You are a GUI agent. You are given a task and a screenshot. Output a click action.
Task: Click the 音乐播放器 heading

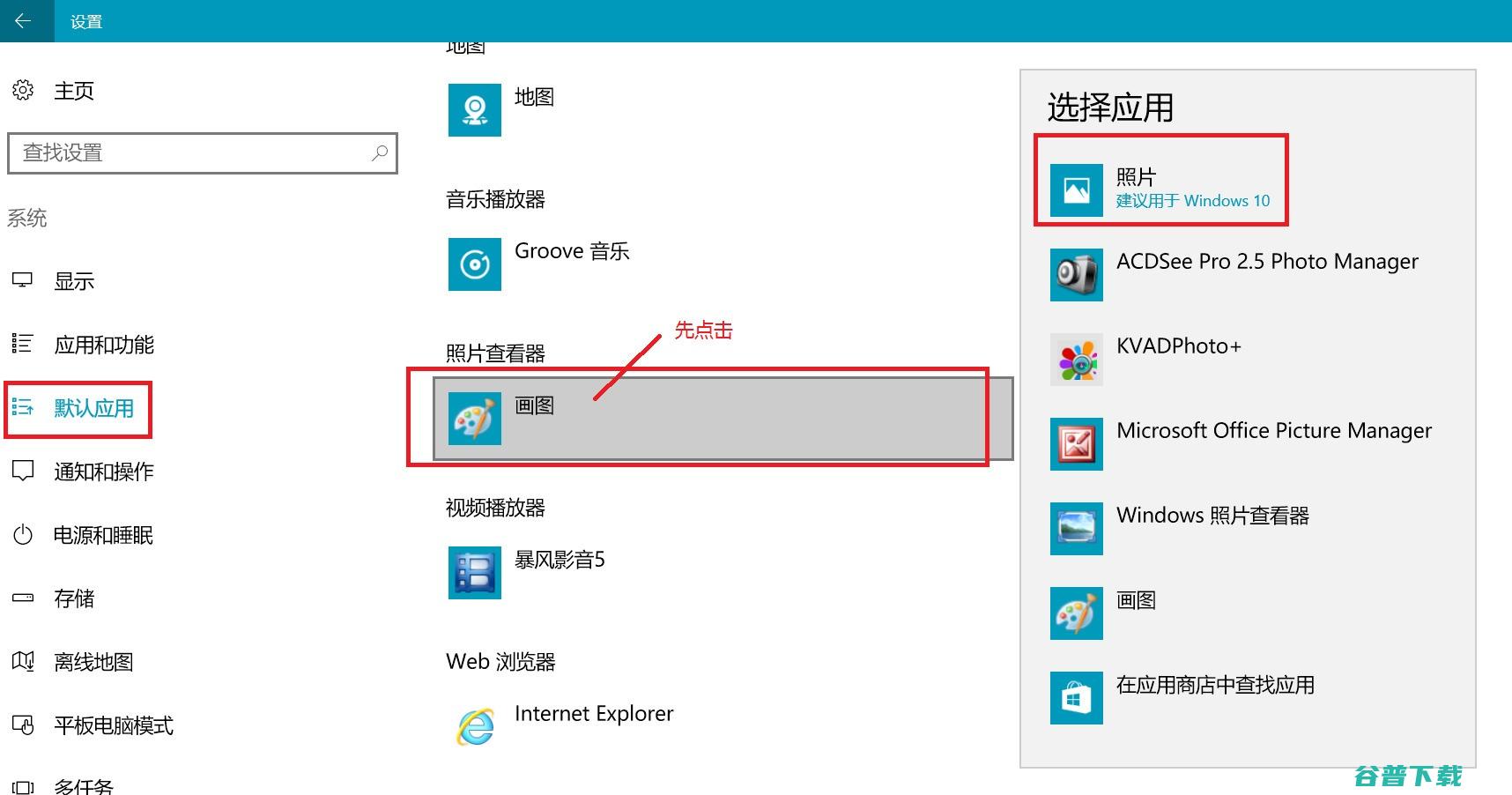click(x=495, y=199)
